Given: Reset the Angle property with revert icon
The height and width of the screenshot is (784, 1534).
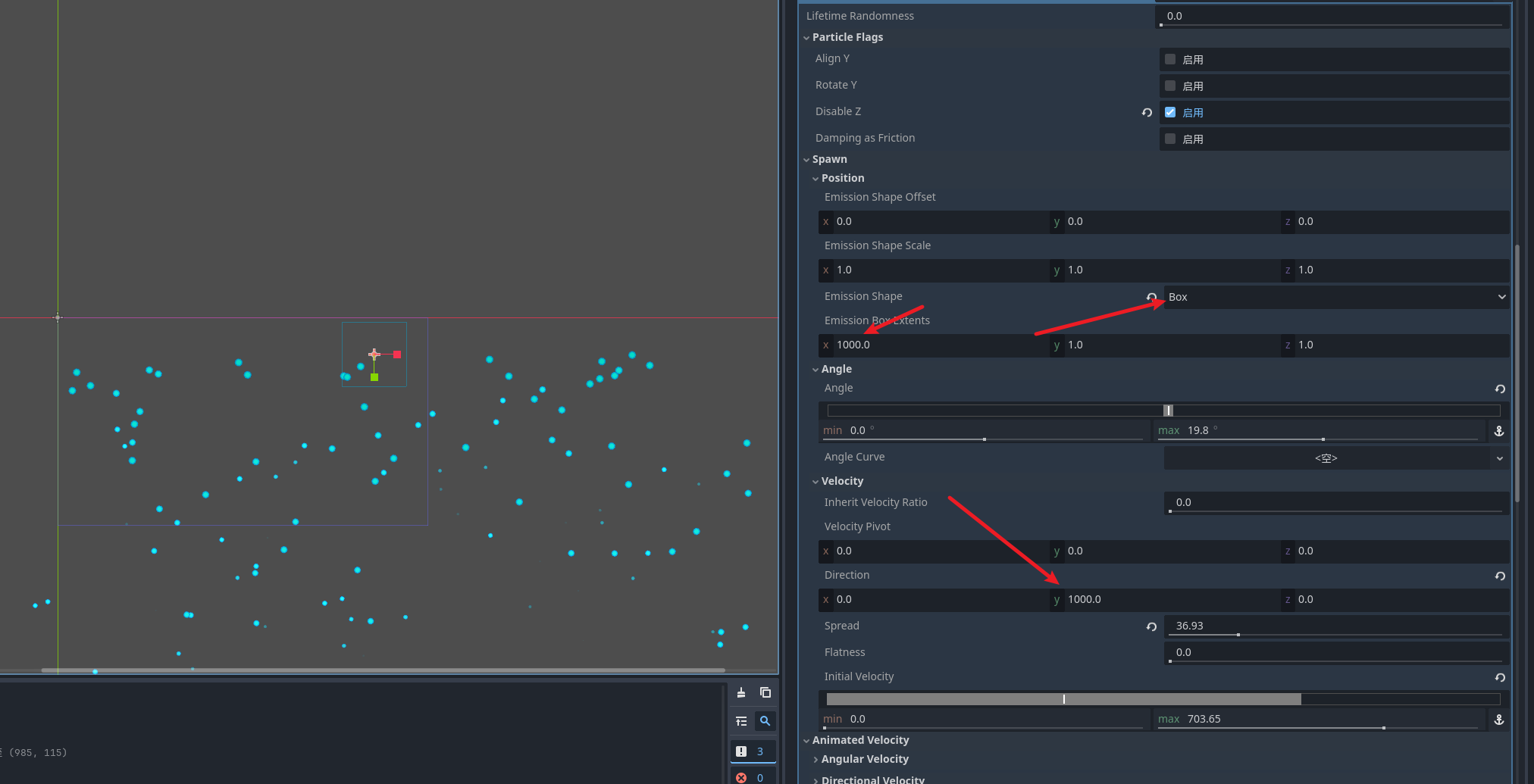Looking at the screenshot, I should tap(1500, 389).
